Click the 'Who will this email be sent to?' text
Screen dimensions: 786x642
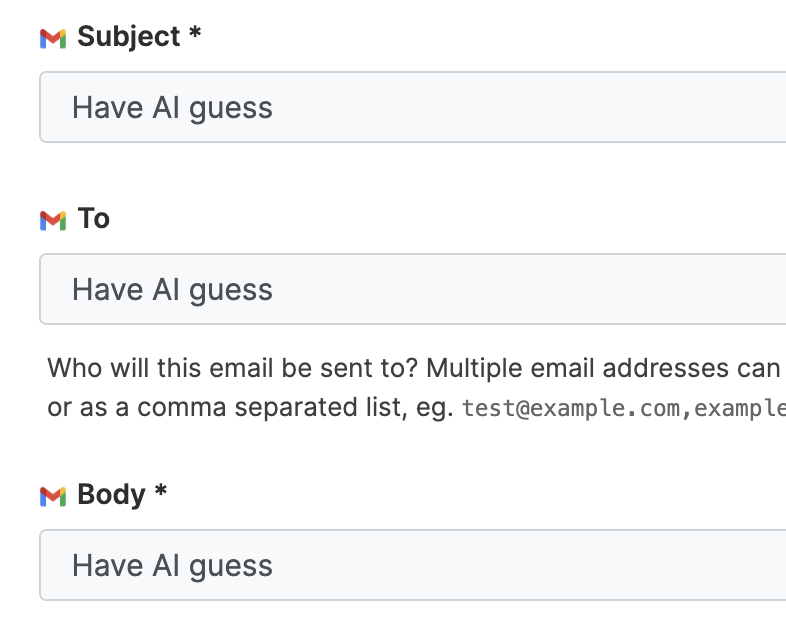pos(233,368)
